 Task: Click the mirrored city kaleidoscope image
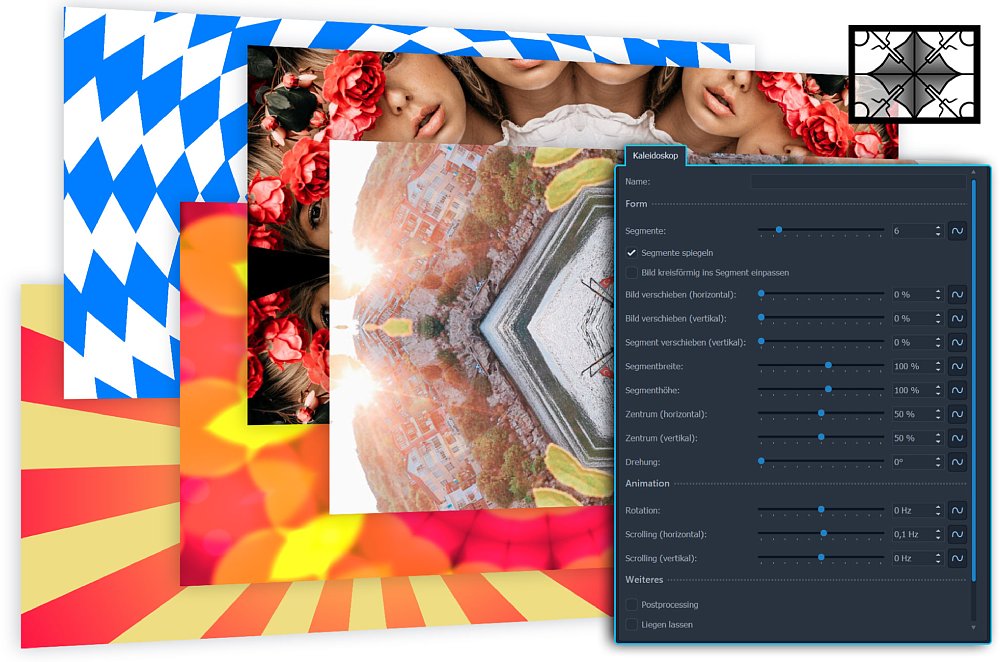472,327
